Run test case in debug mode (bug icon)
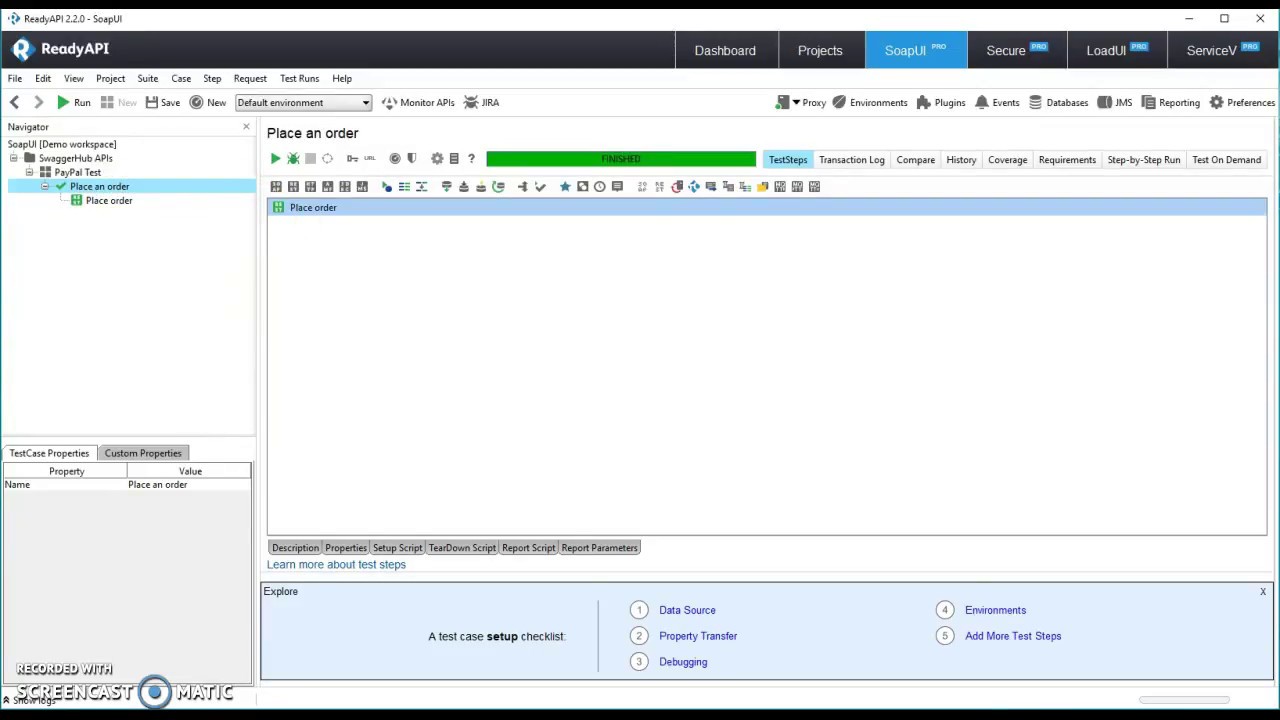Viewport: 1280px width, 720px height. tap(293, 159)
